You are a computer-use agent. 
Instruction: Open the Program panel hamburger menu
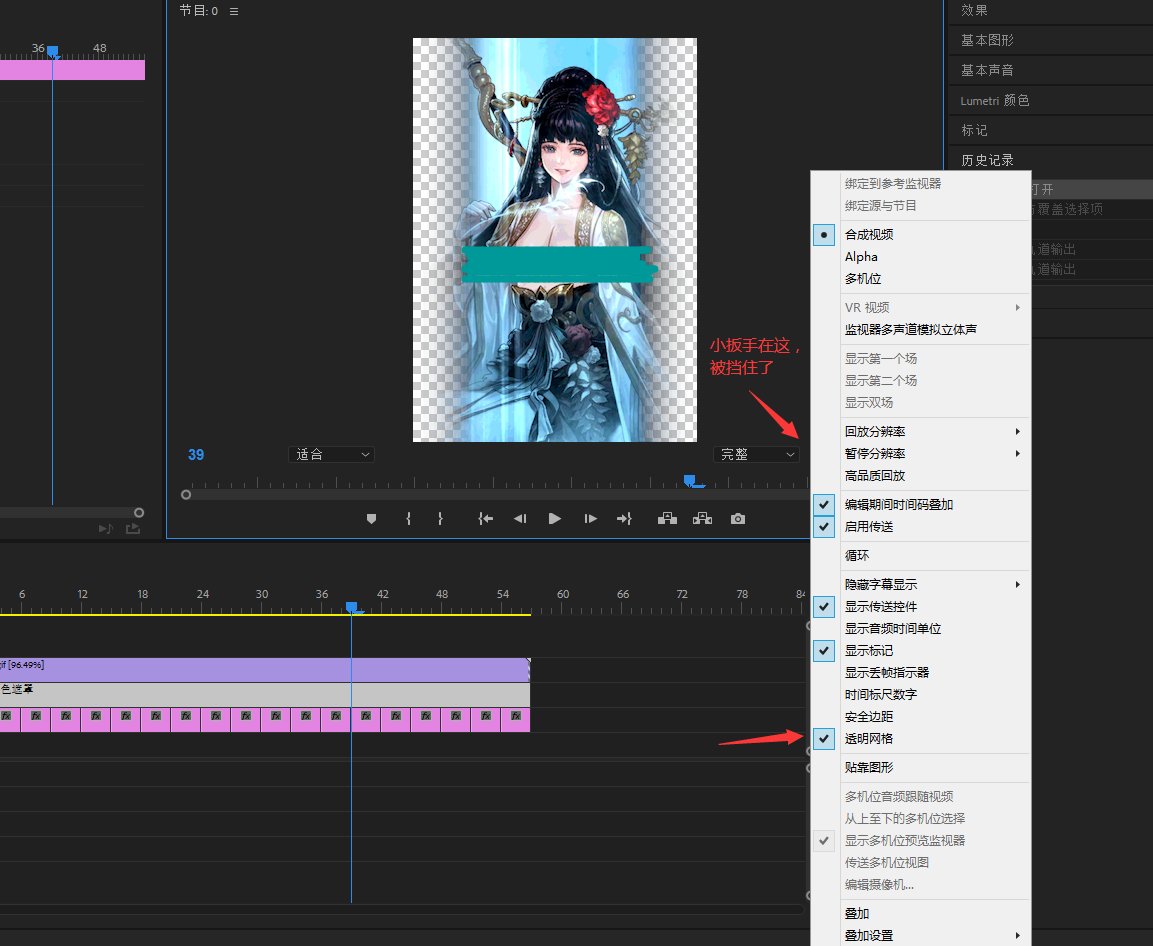(x=234, y=11)
